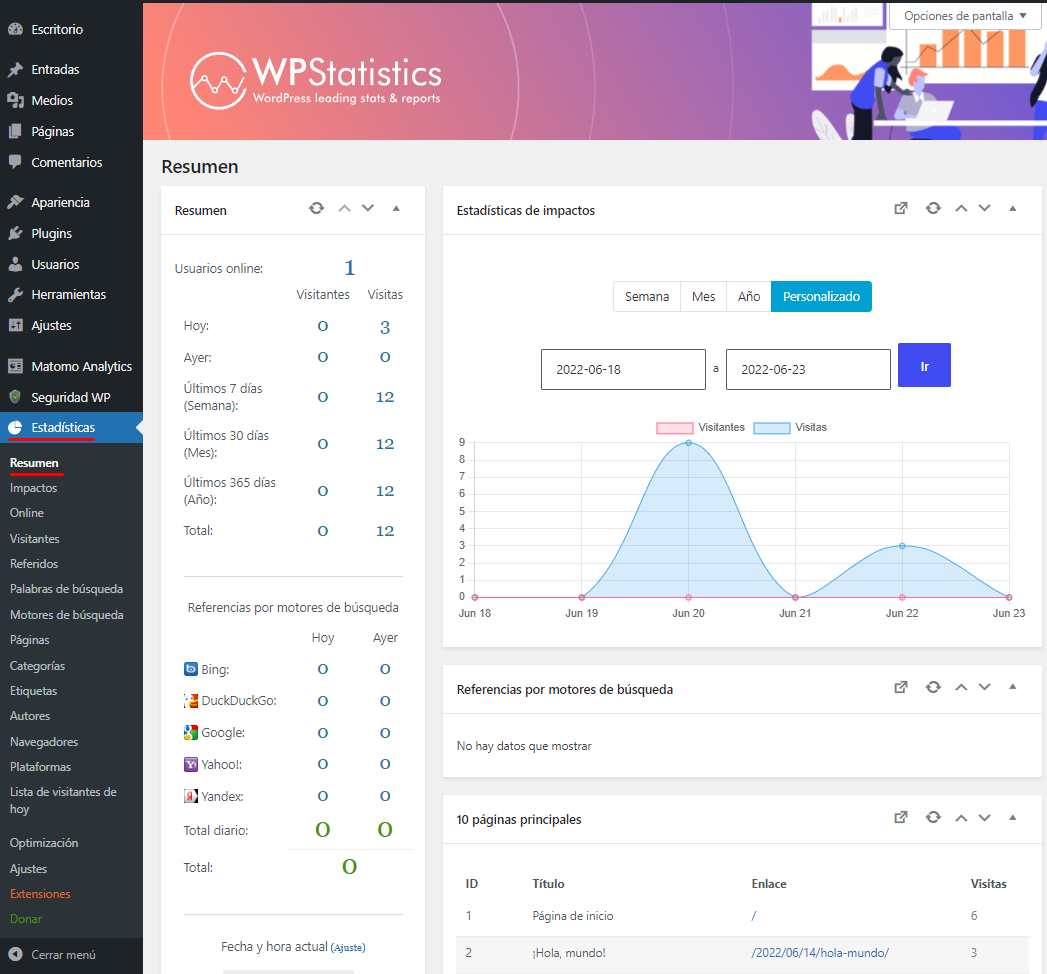This screenshot has width=1047, height=974.
Task: Open the / home page link
Action: tap(754, 916)
